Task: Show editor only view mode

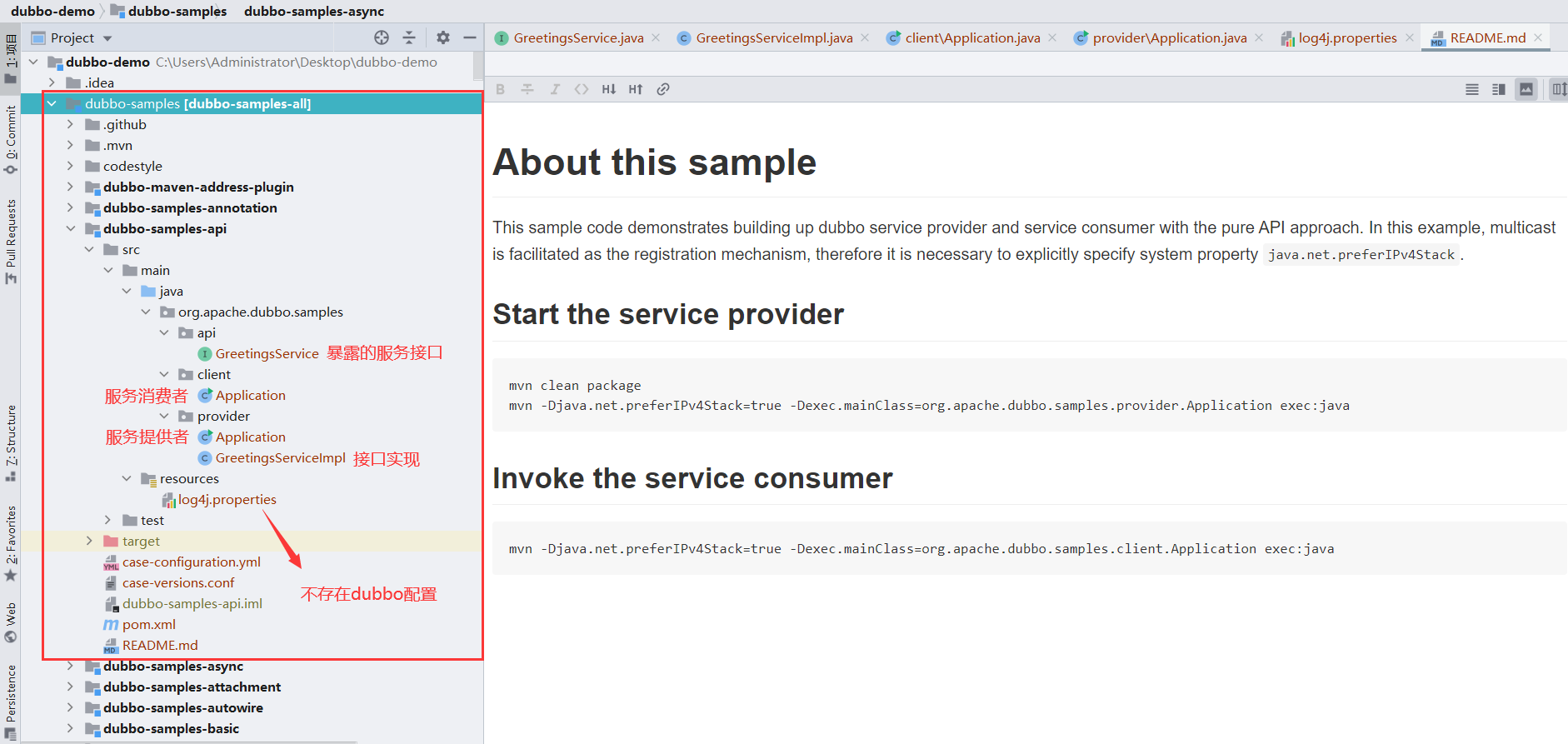Action: coord(1472,89)
